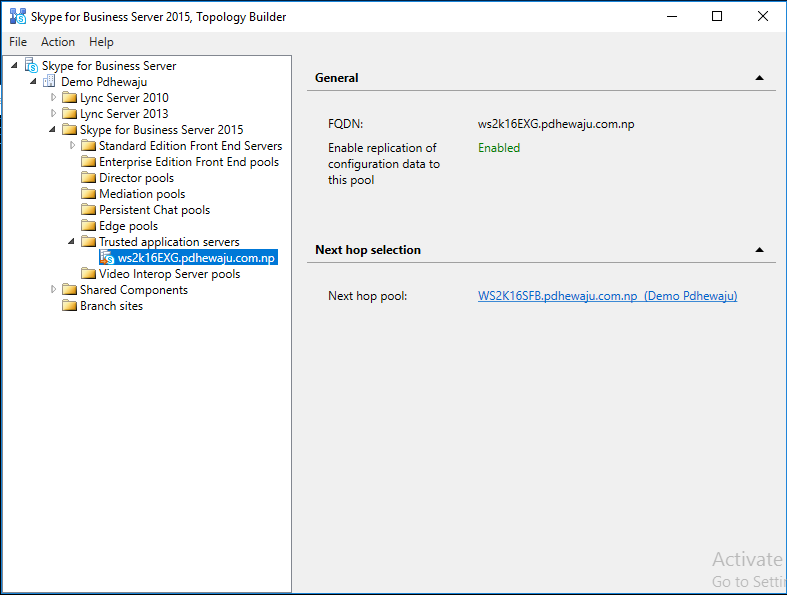
Task: Maximize the Topology Builder window
Action: (x=717, y=16)
